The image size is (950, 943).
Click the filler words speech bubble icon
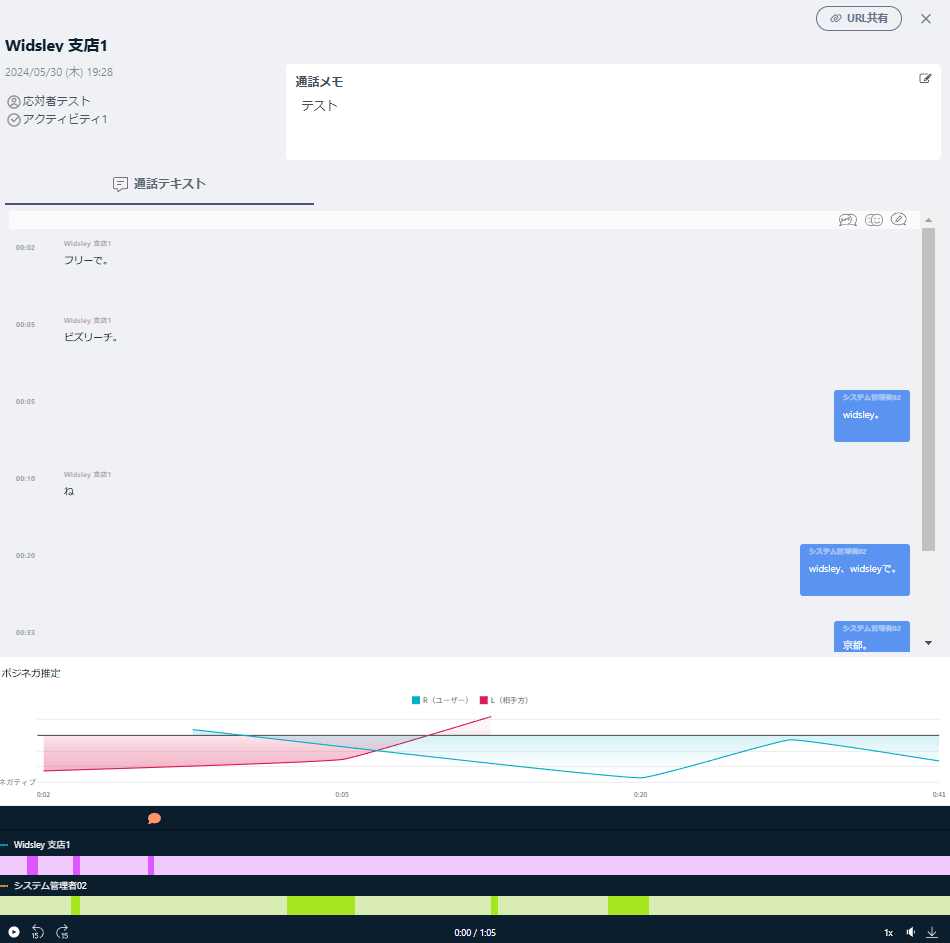[x=847, y=220]
